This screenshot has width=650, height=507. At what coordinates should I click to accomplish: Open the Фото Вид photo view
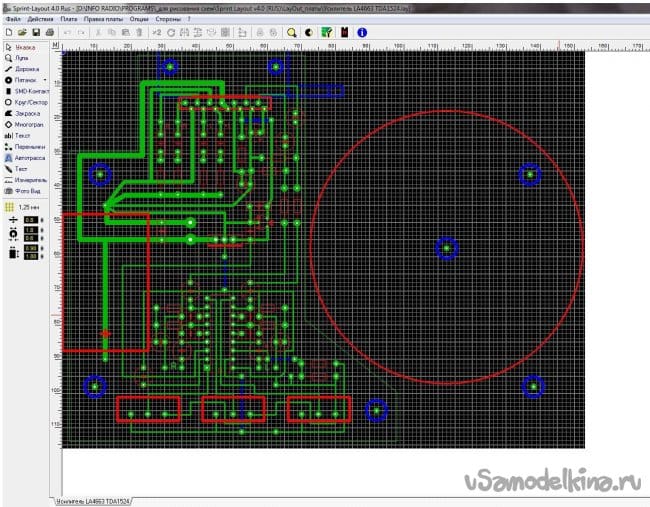tap(26, 190)
